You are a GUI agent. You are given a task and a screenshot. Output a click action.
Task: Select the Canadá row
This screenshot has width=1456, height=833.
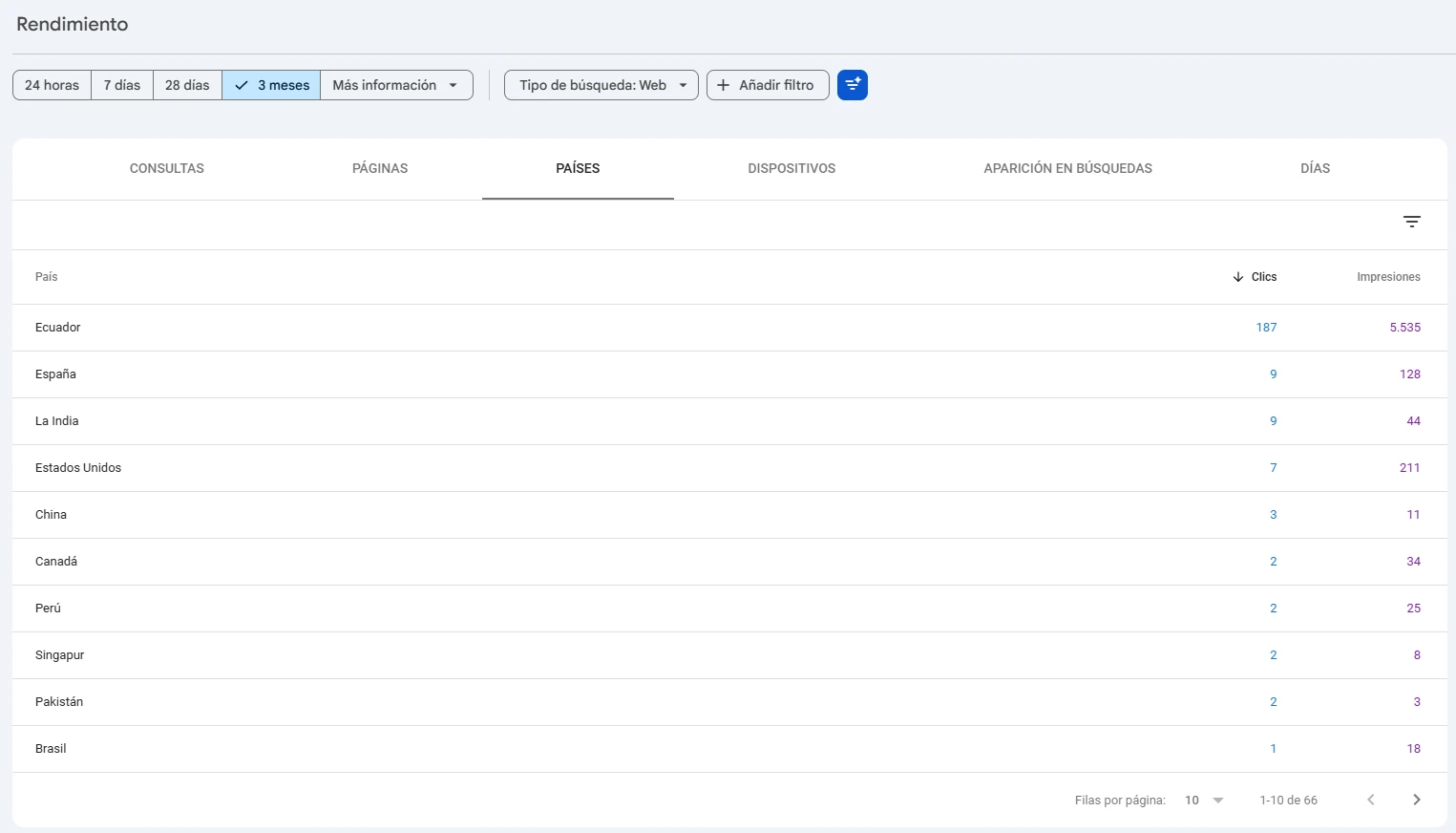(729, 562)
